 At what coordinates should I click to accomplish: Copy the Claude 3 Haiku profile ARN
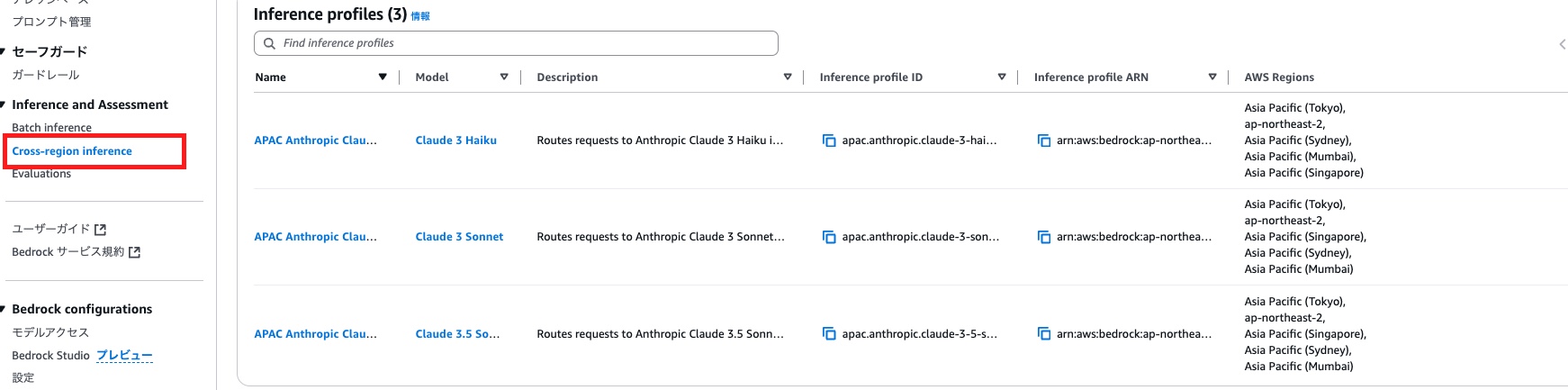[x=1044, y=141]
